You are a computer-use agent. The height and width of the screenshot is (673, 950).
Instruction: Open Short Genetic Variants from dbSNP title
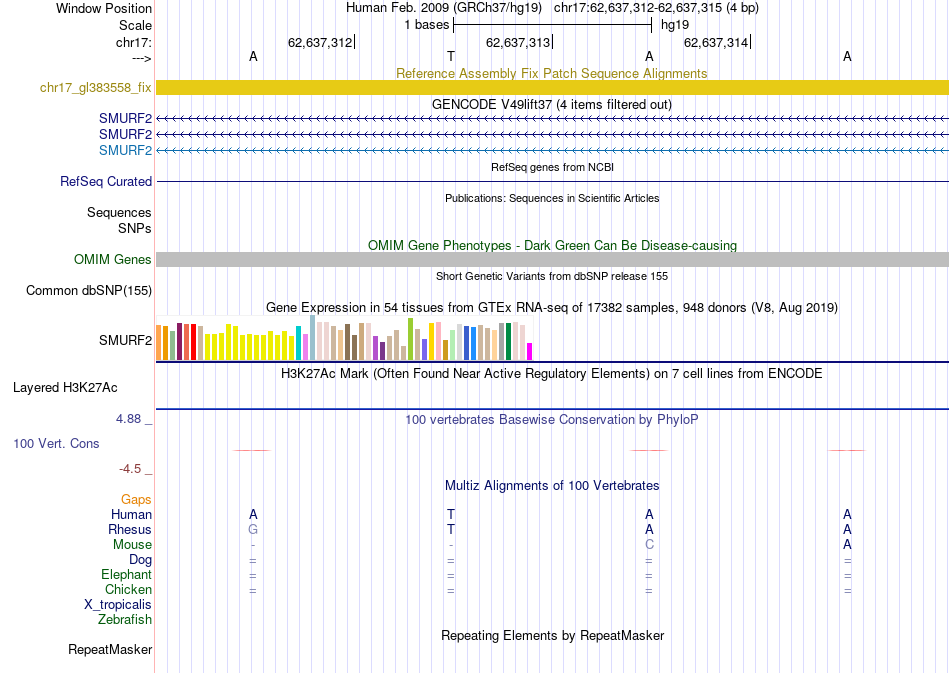click(552, 276)
